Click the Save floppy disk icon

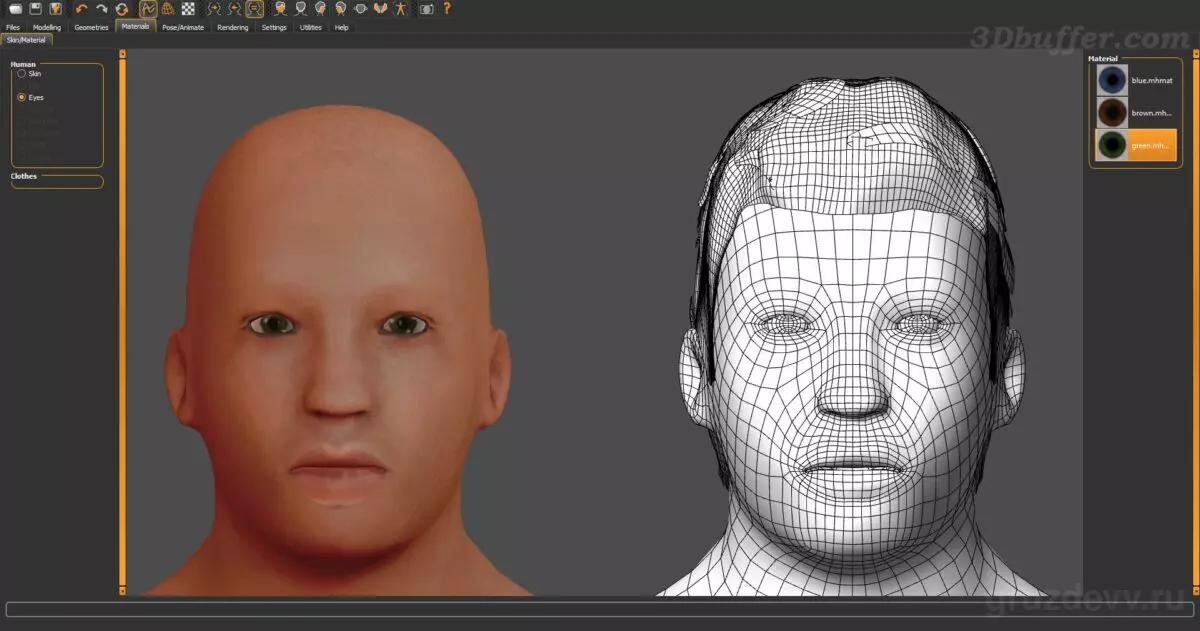(x=36, y=8)
